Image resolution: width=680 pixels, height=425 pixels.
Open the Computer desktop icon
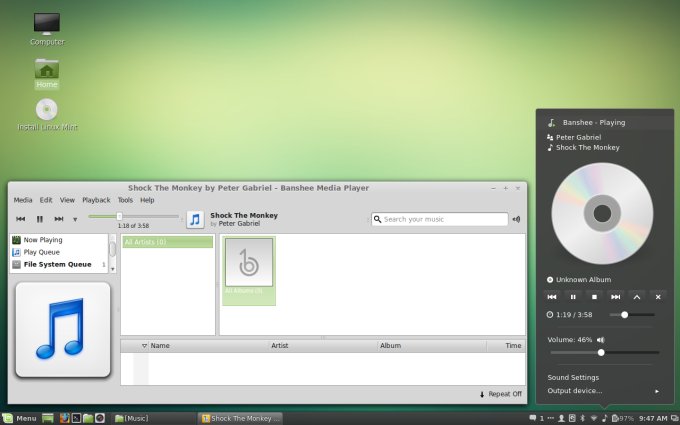click(x=47, y=29)
